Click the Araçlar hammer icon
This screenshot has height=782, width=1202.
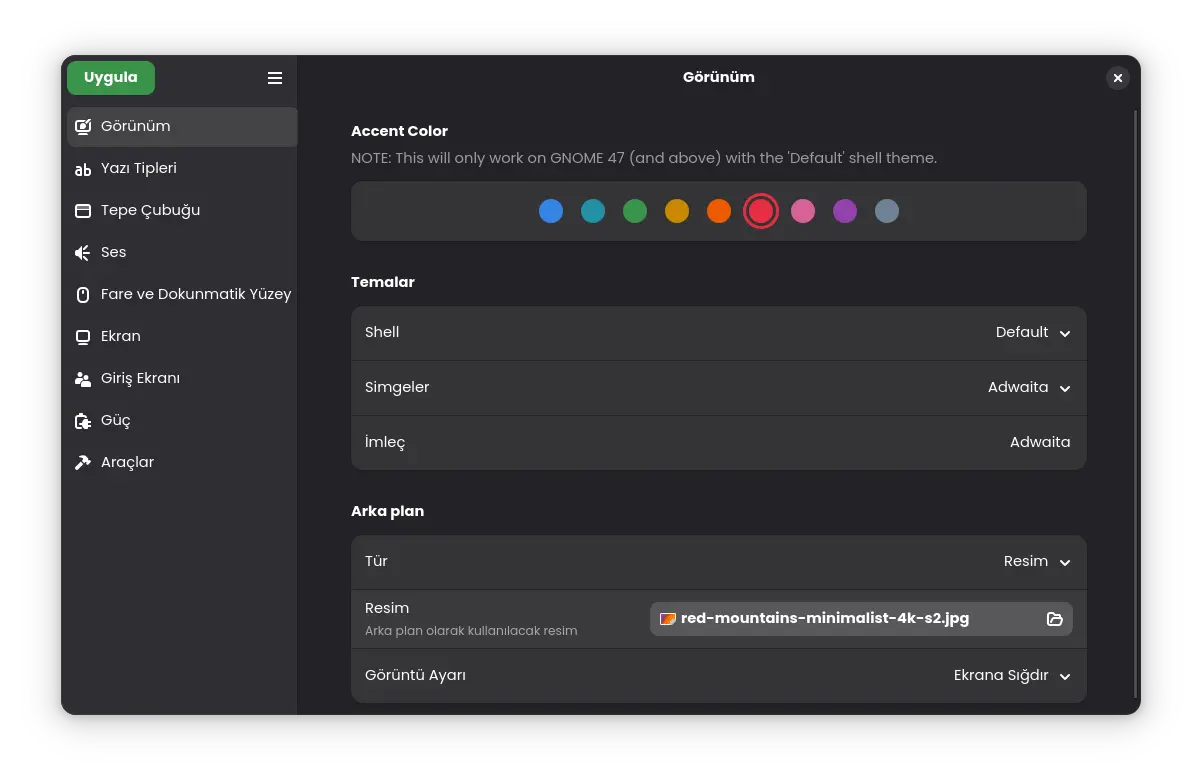tap(83, 463)
